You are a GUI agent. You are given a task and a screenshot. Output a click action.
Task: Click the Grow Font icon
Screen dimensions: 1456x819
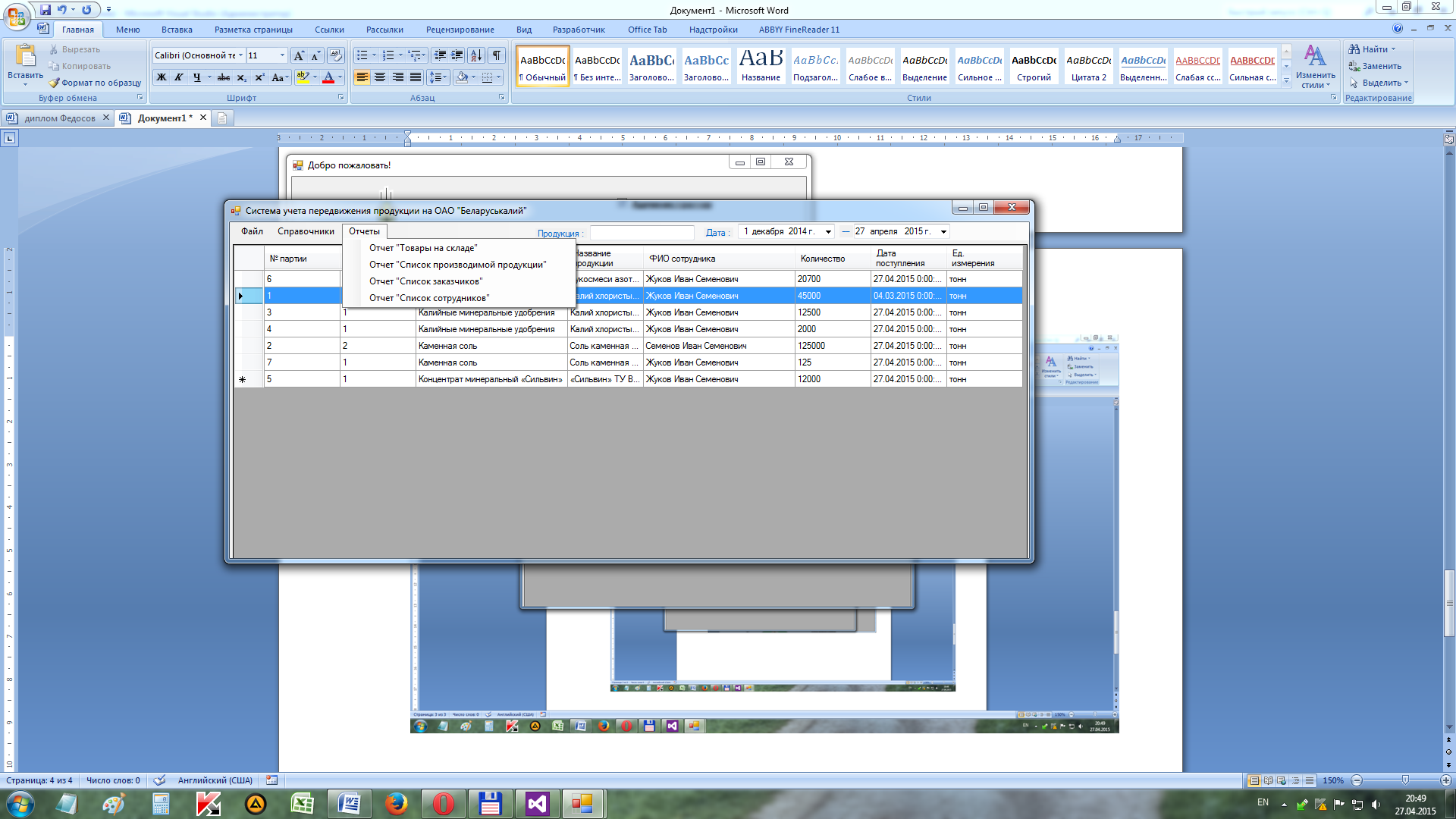[299, 55]
